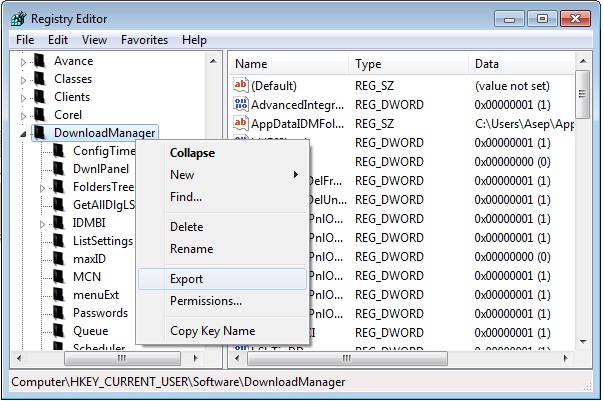The image size is (604, 401).
Task: Click the MCN subkey folder icon
Action: point(58,277)
